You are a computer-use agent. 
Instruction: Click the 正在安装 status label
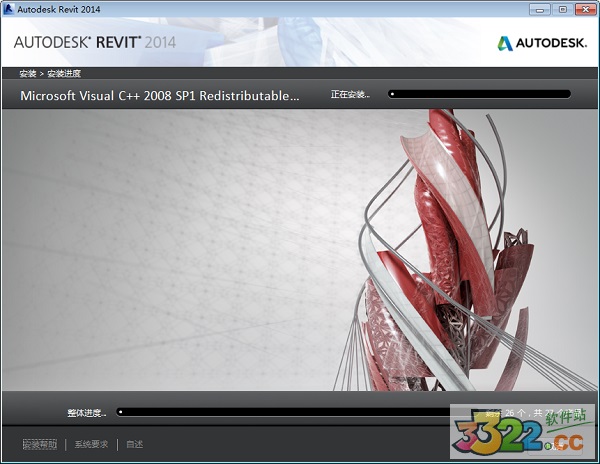[x=350, y=95]
